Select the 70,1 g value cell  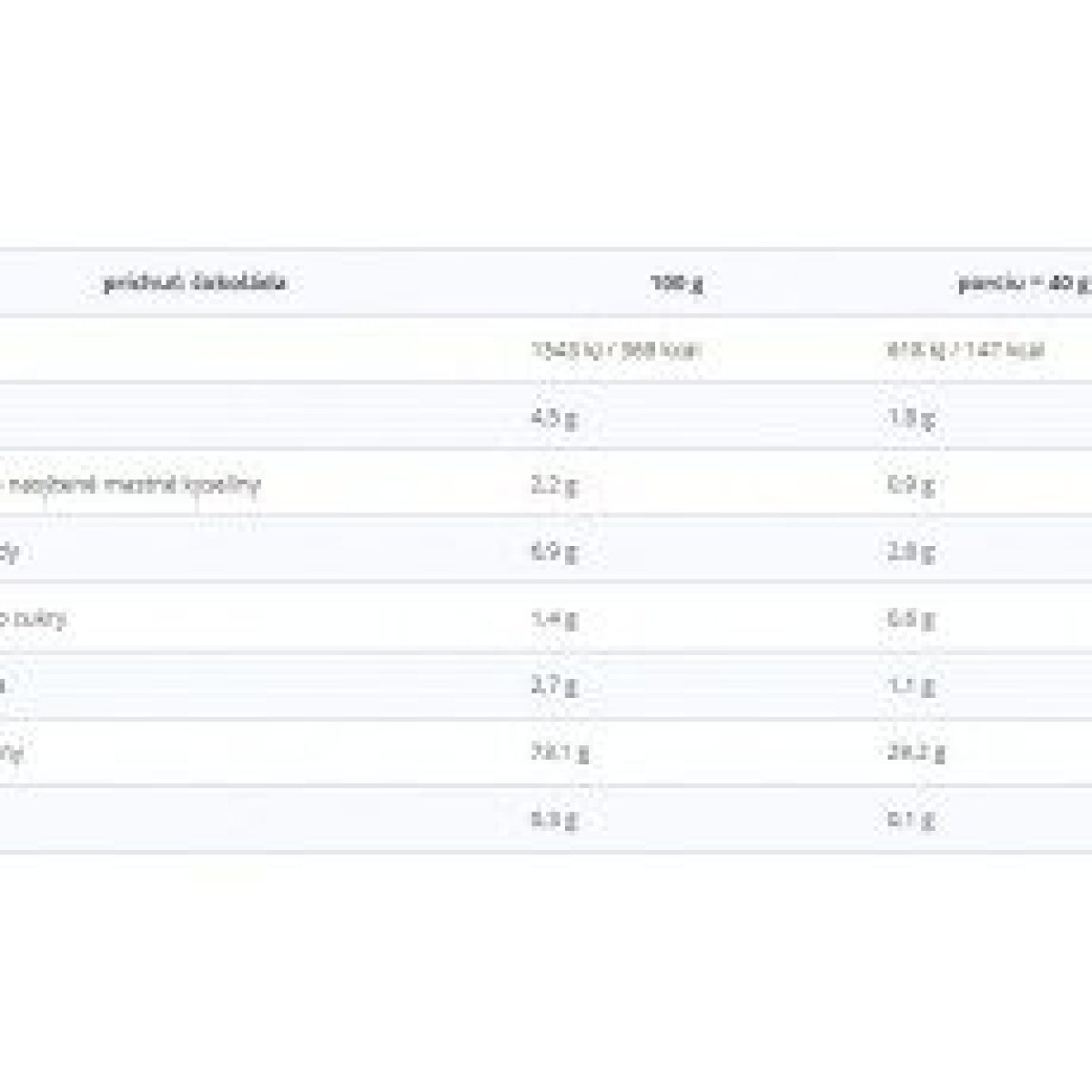(559, 753)
